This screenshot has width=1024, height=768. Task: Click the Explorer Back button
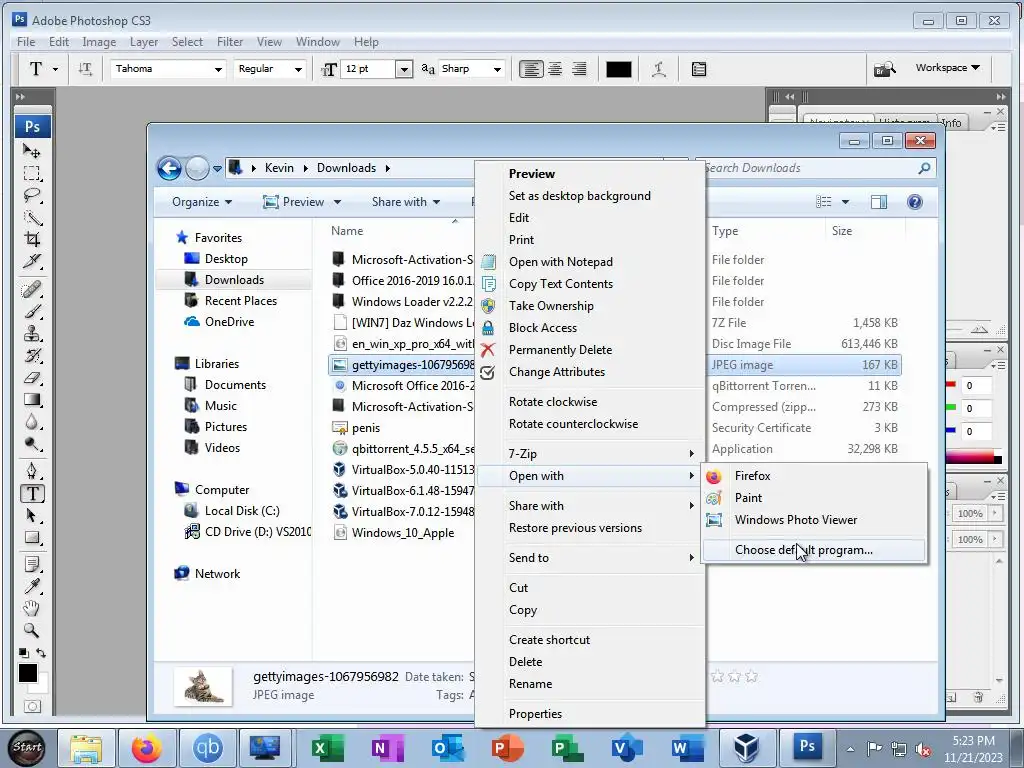[169, 168]
